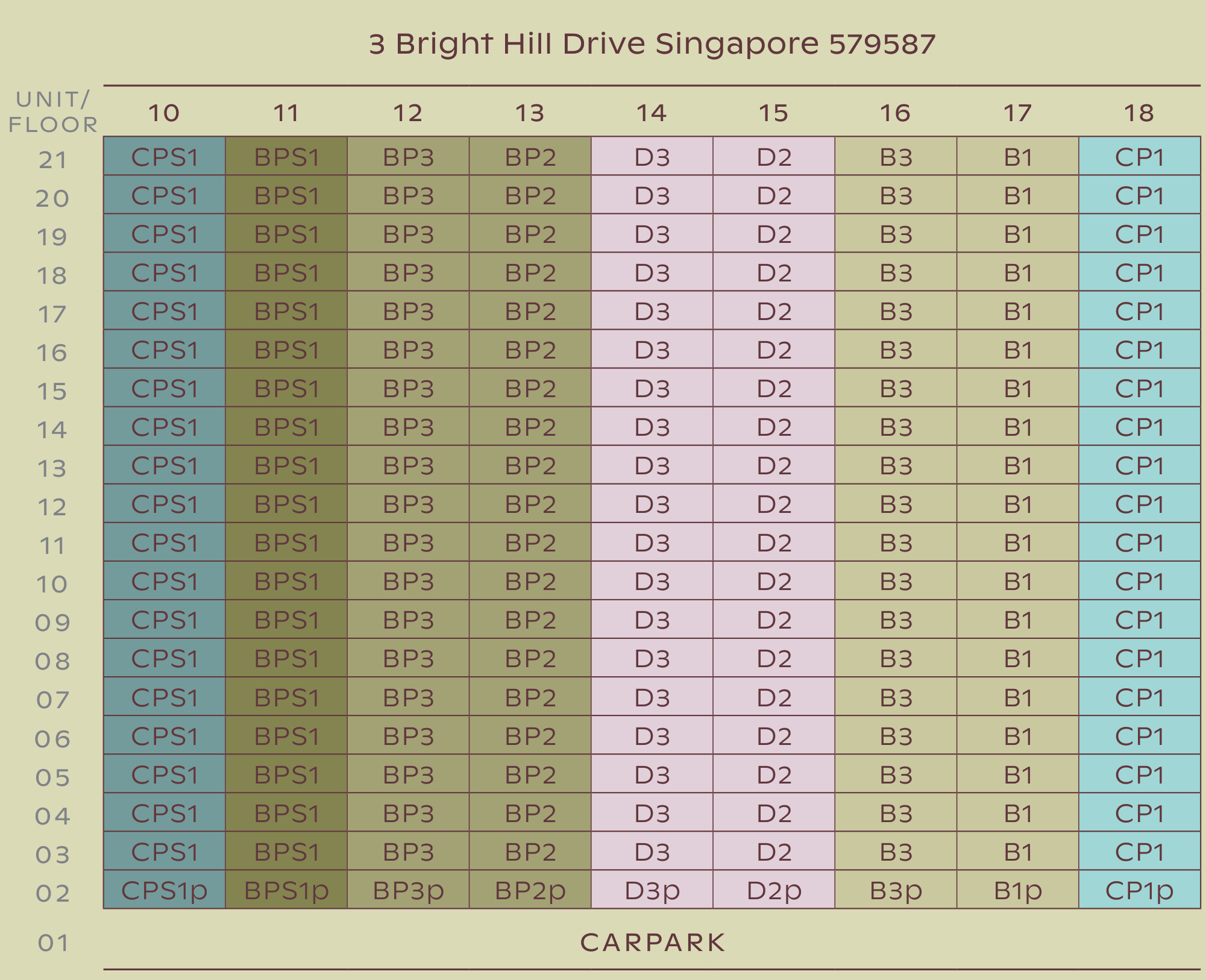This screenshot has height=980, width=1206.
Task: Select column header 14
Action: (652, 113)
